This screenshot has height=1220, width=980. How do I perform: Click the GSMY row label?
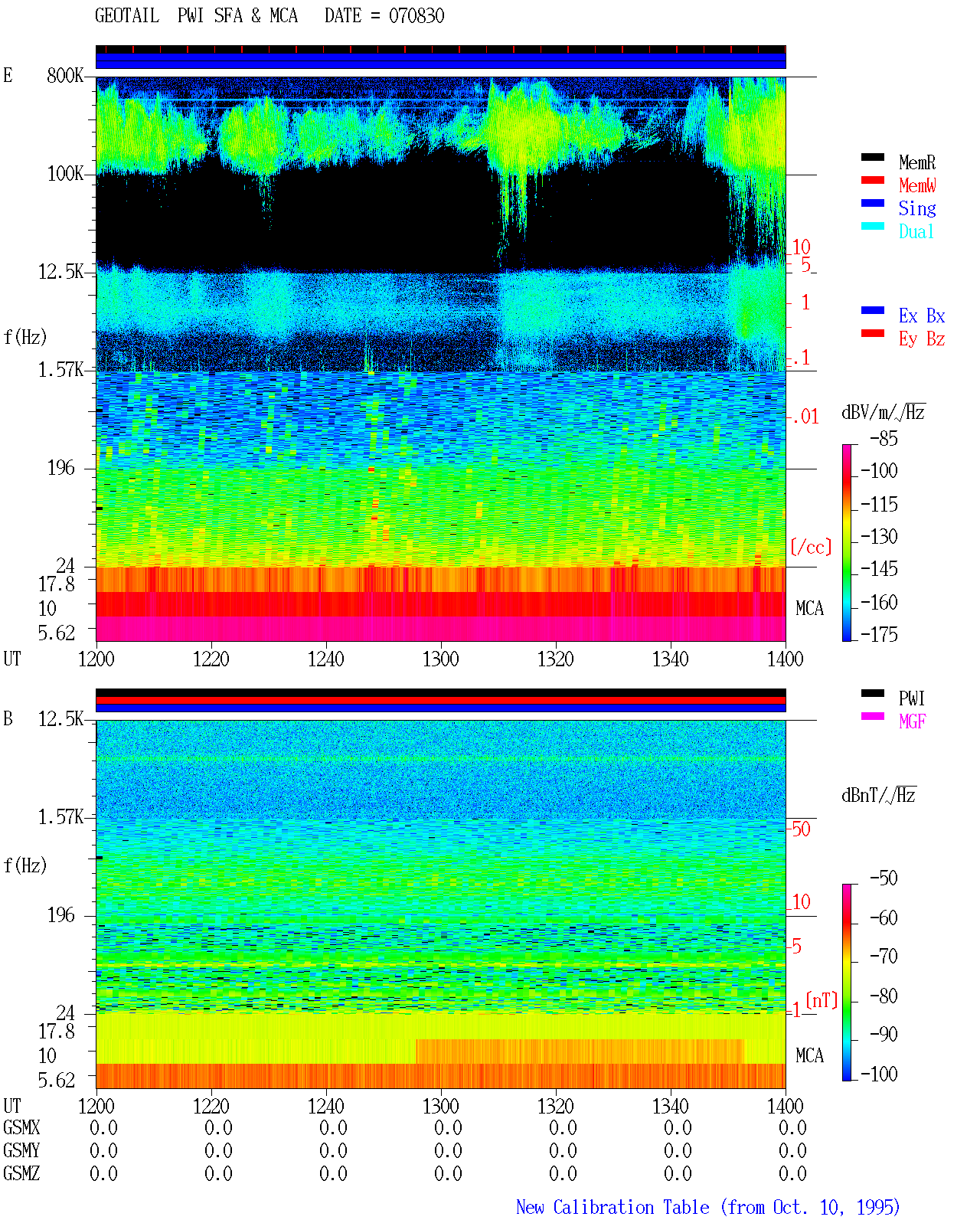tap(21, 1150)
